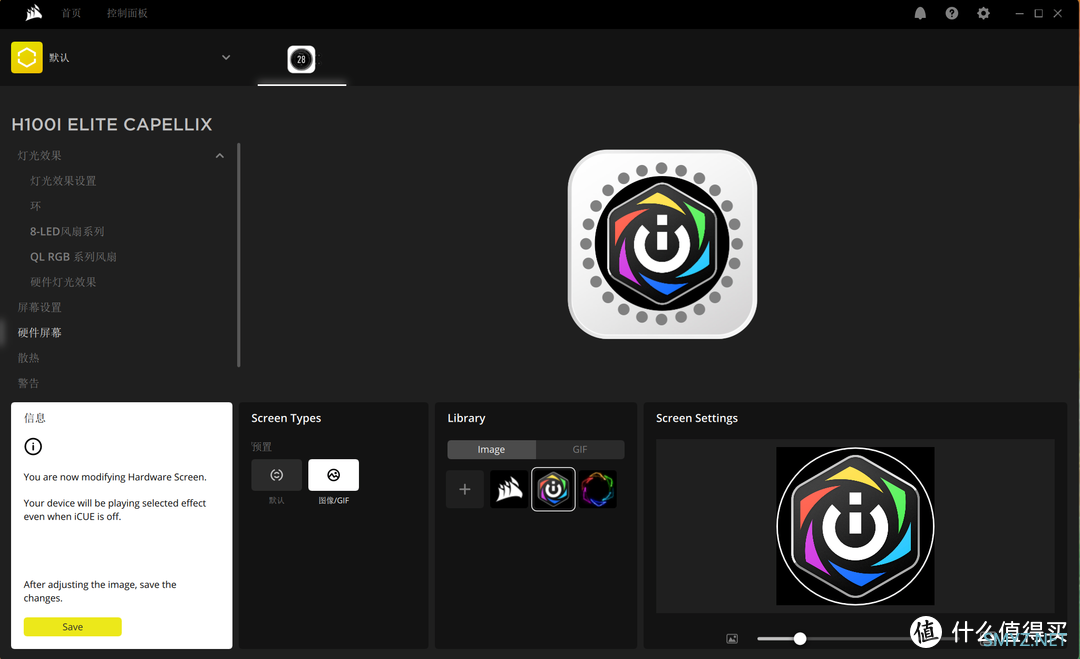Click the info circle icon
1080x659 pixels.
[33, 446]
